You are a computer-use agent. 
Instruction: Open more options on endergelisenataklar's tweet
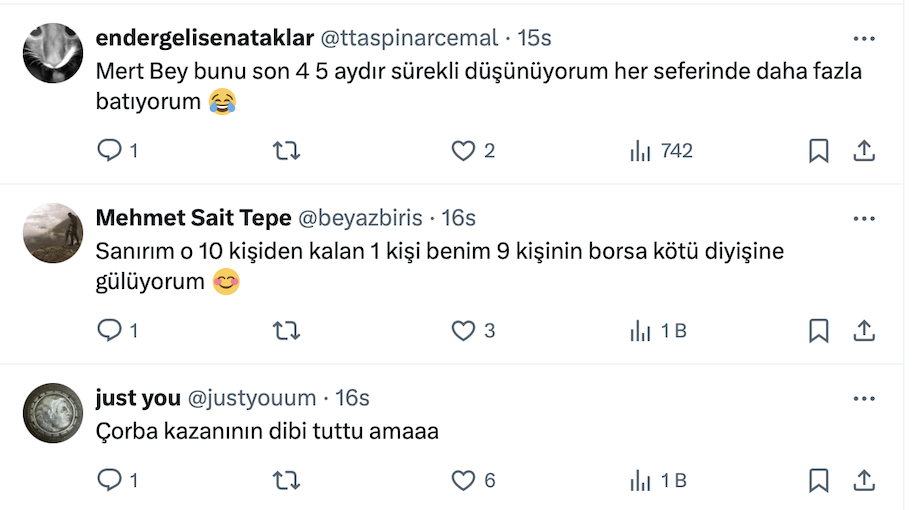point(864,38)
